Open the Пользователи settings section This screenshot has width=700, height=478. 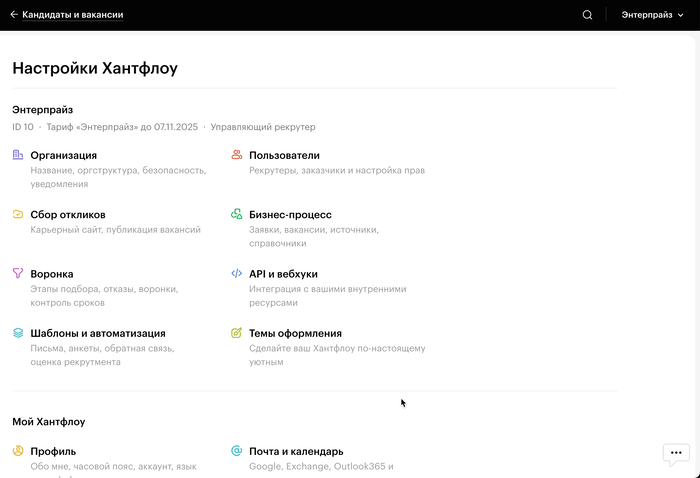coord(284,155)
